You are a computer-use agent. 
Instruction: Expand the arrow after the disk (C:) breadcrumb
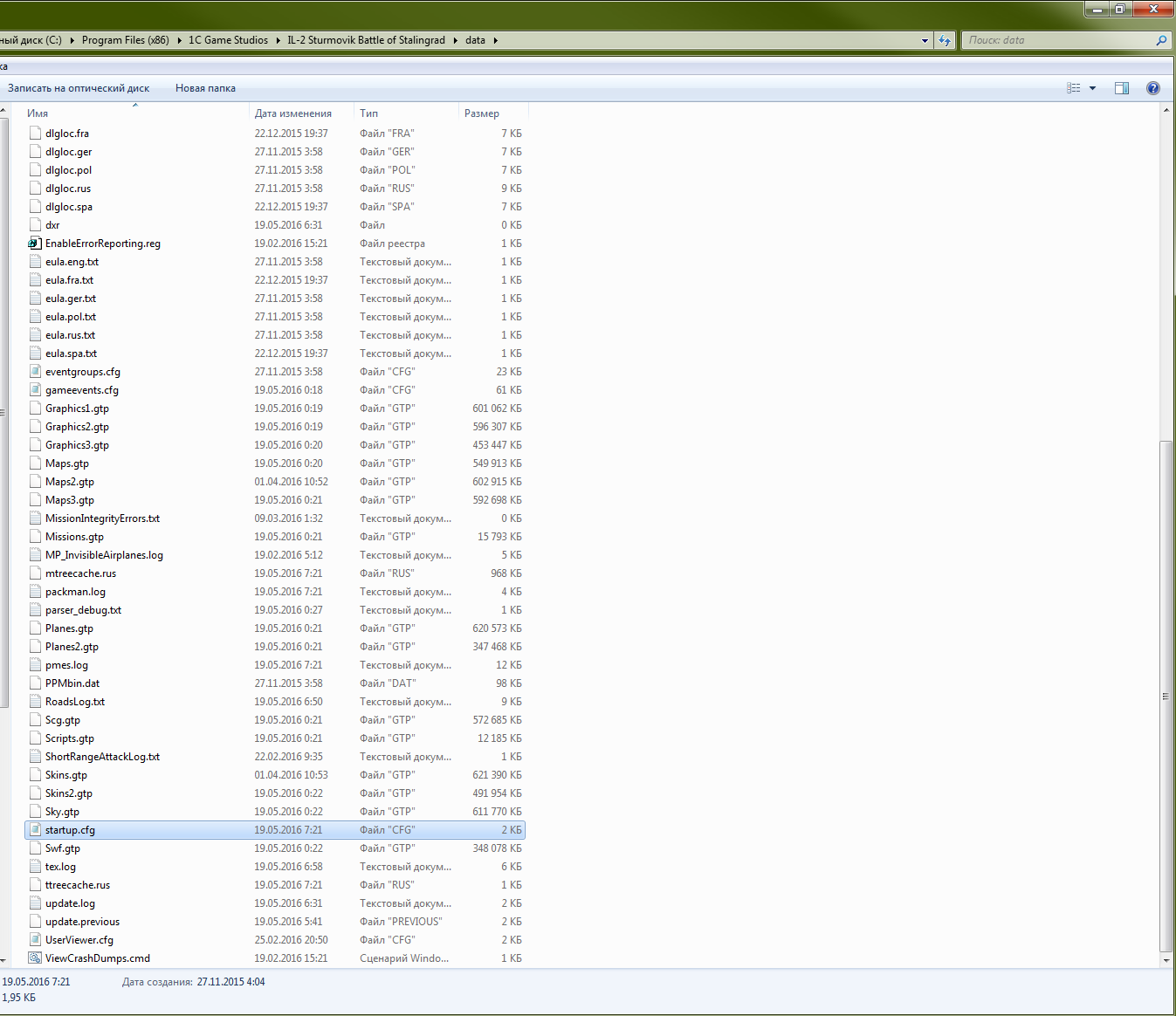click(x=72, y=40)
